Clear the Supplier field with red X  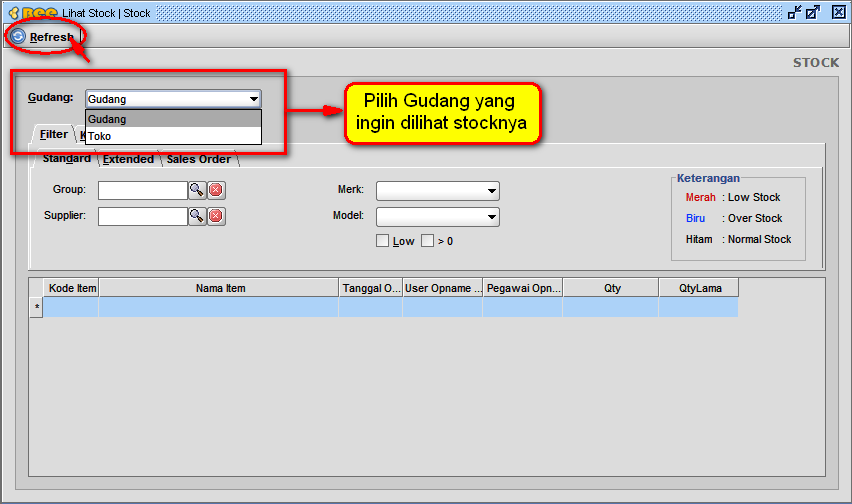pos(216,216)
